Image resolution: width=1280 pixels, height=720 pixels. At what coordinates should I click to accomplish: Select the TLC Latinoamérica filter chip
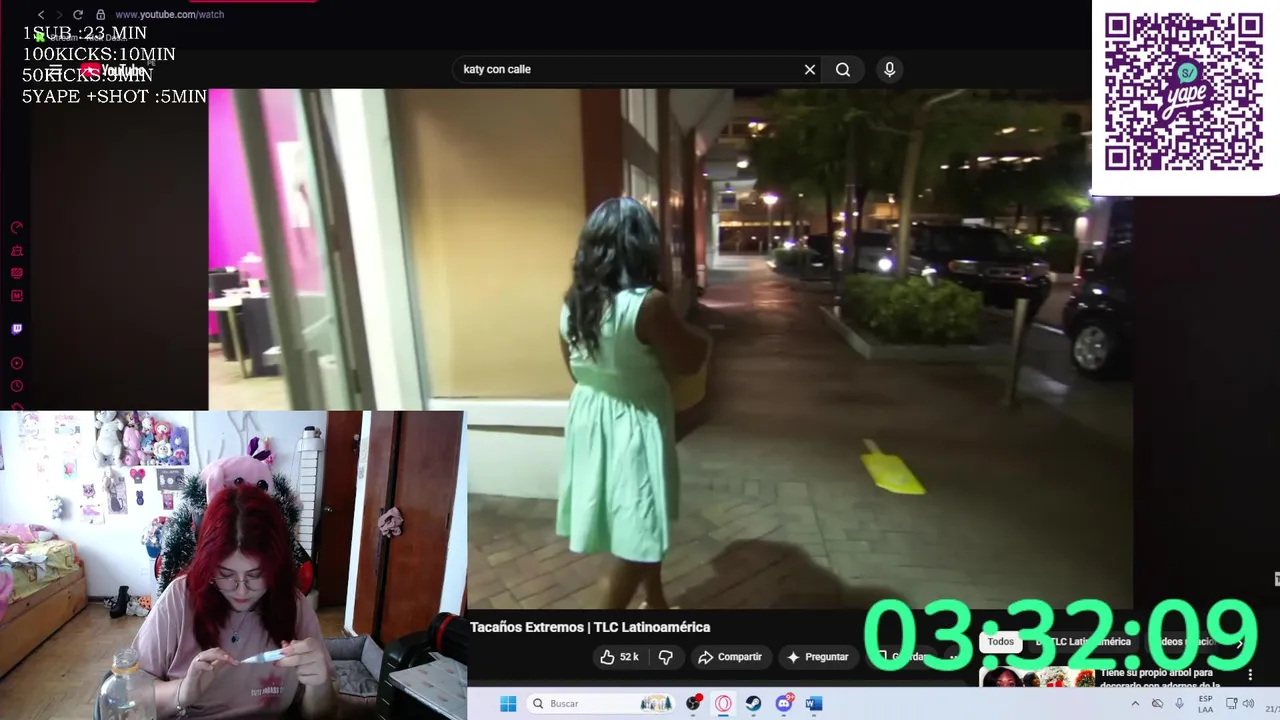pos(1085,642)
